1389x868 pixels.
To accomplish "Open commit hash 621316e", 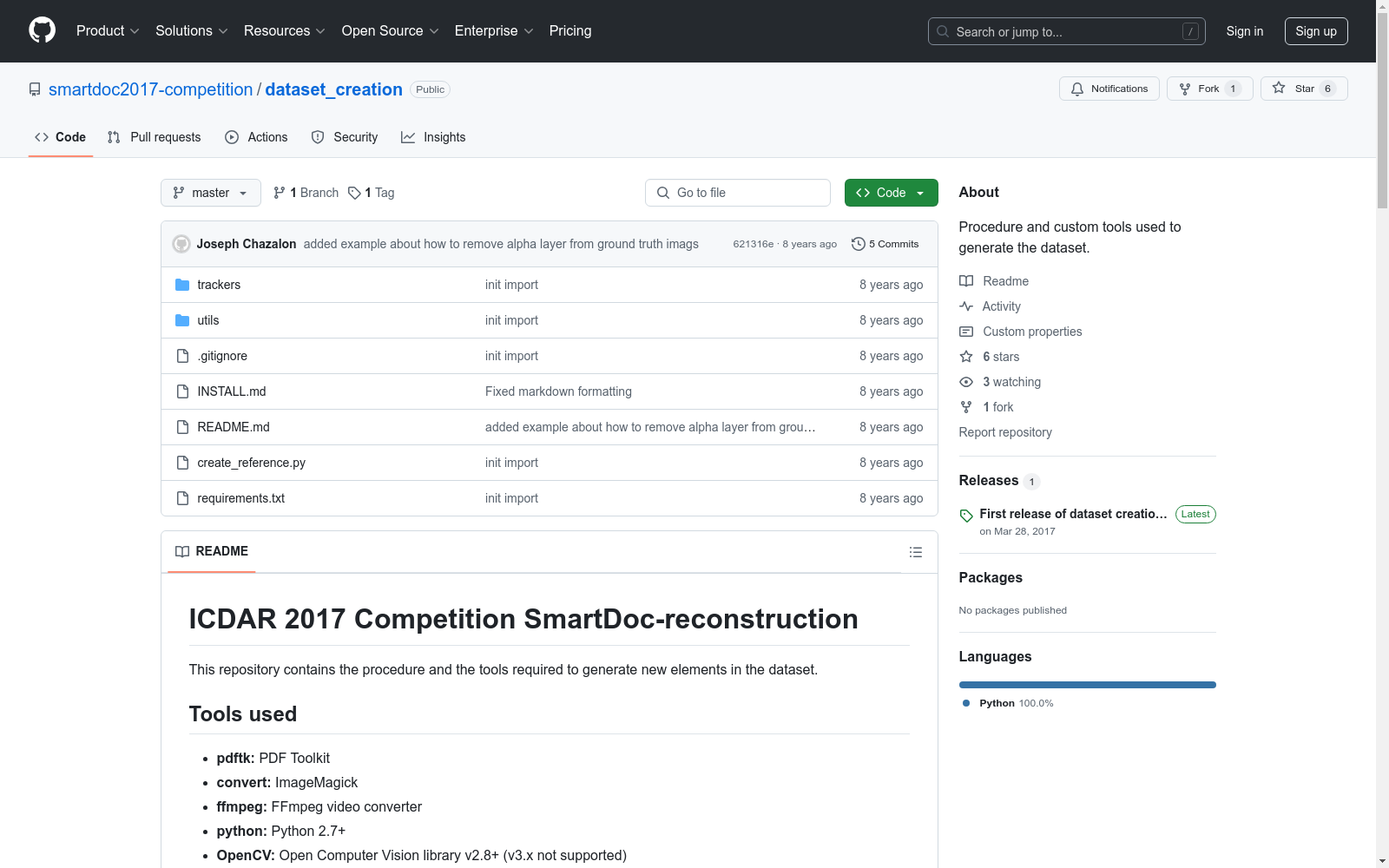I will [753, 244].
